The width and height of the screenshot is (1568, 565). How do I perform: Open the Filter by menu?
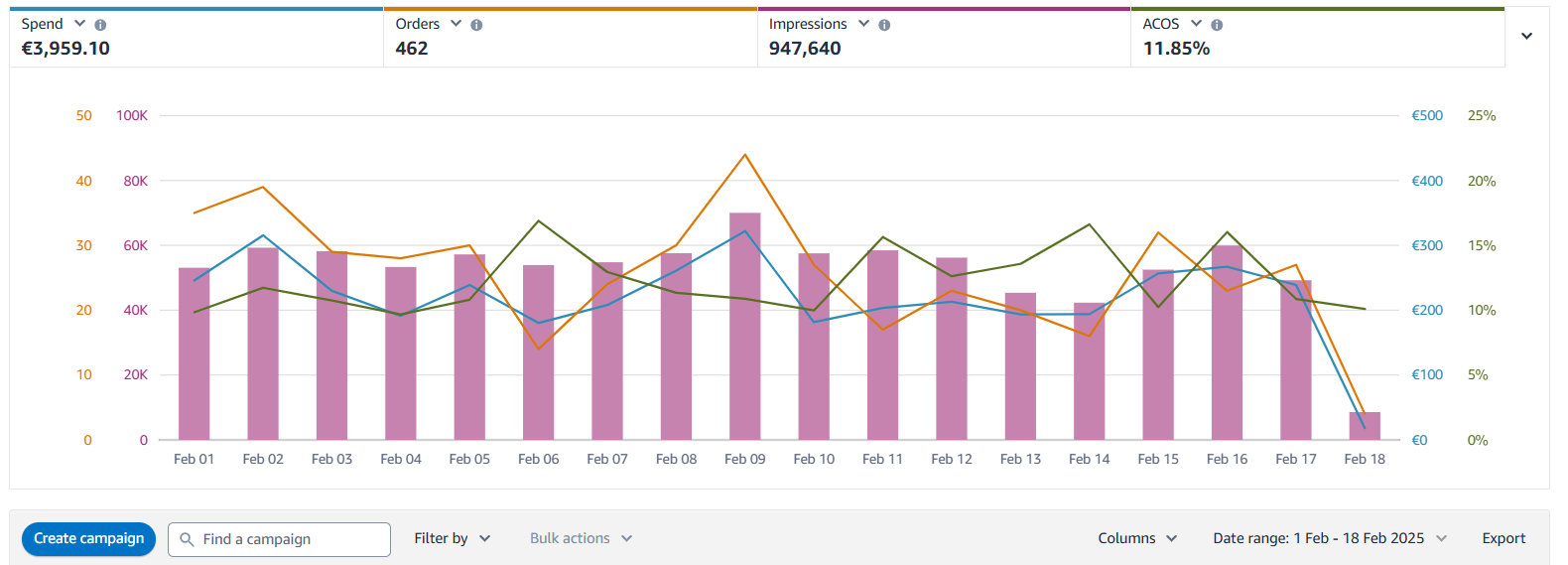coord(452,538)
